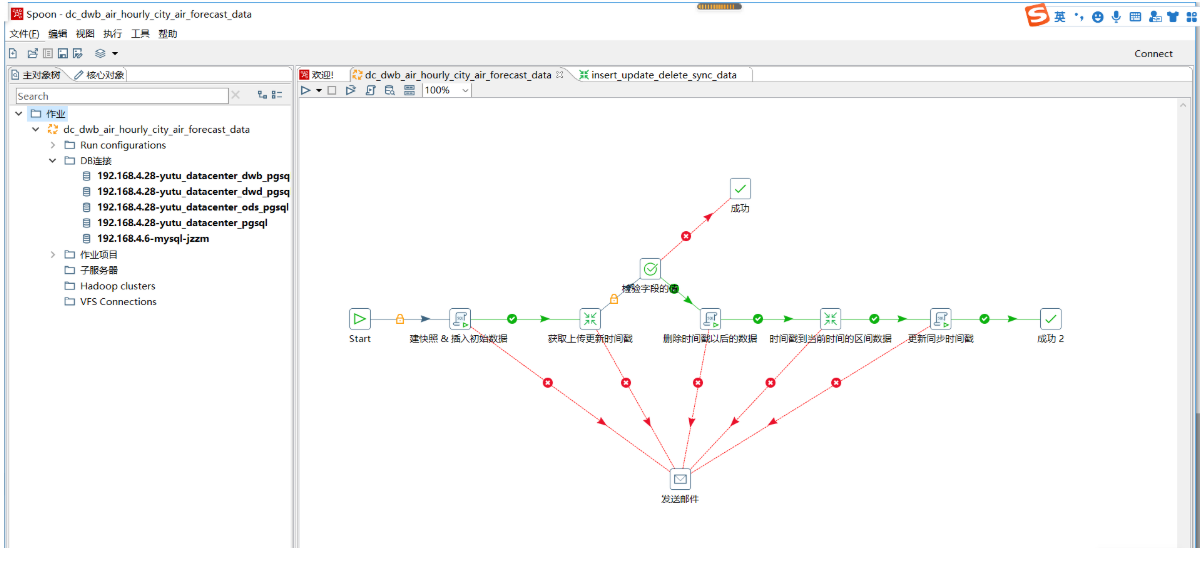Select the 发送邮件 mail entry

coord(680,479)
